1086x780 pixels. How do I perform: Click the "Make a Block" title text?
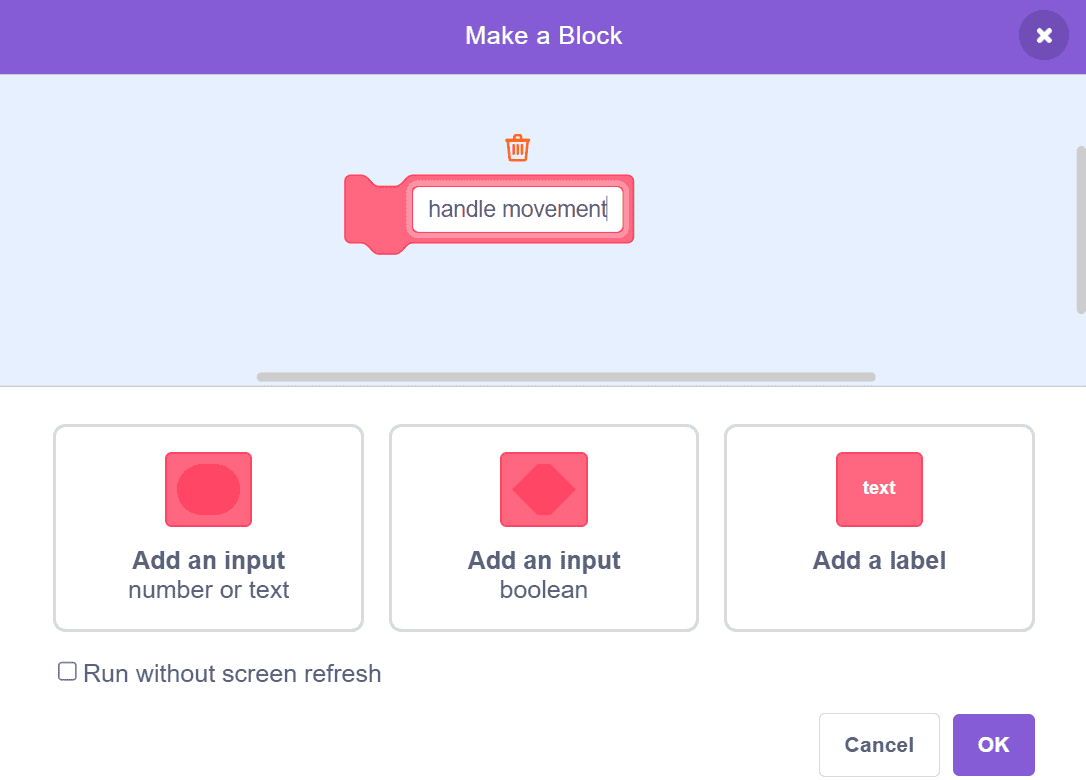click(543, 36)
